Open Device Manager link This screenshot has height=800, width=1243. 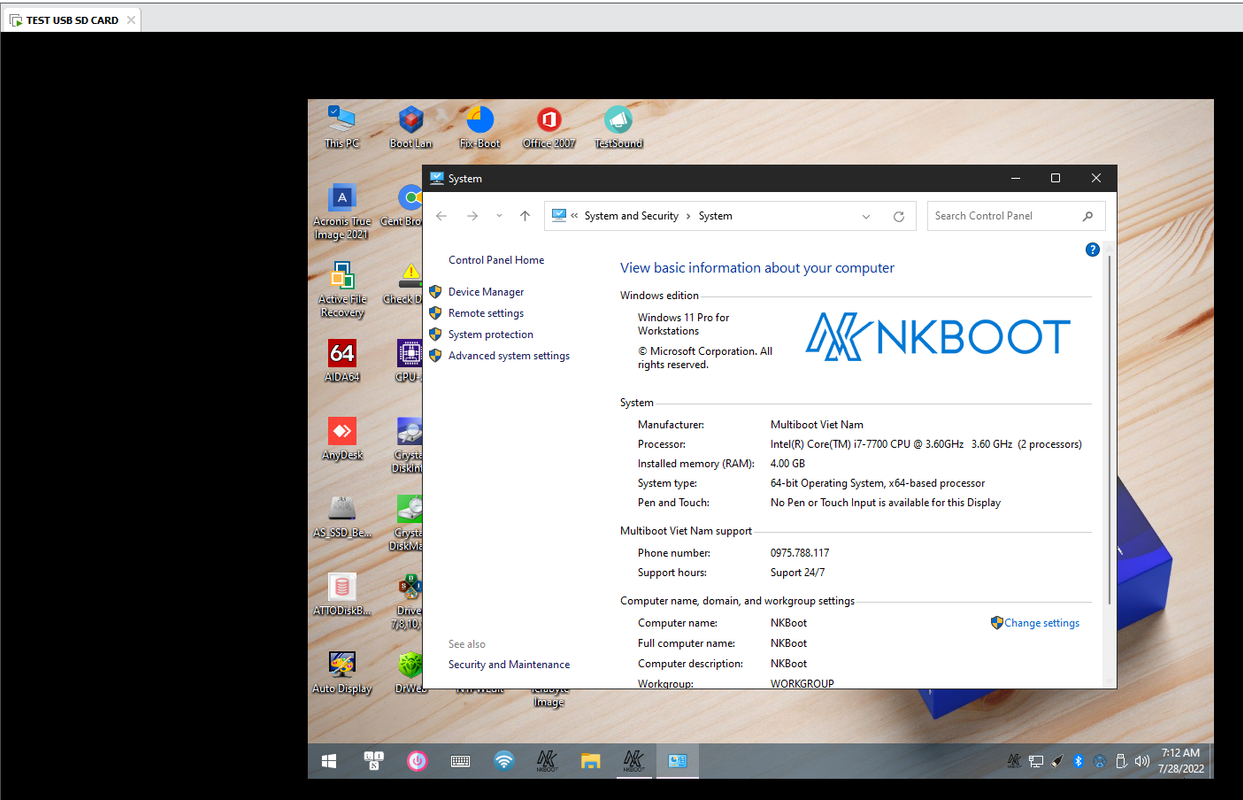[486, 292]
